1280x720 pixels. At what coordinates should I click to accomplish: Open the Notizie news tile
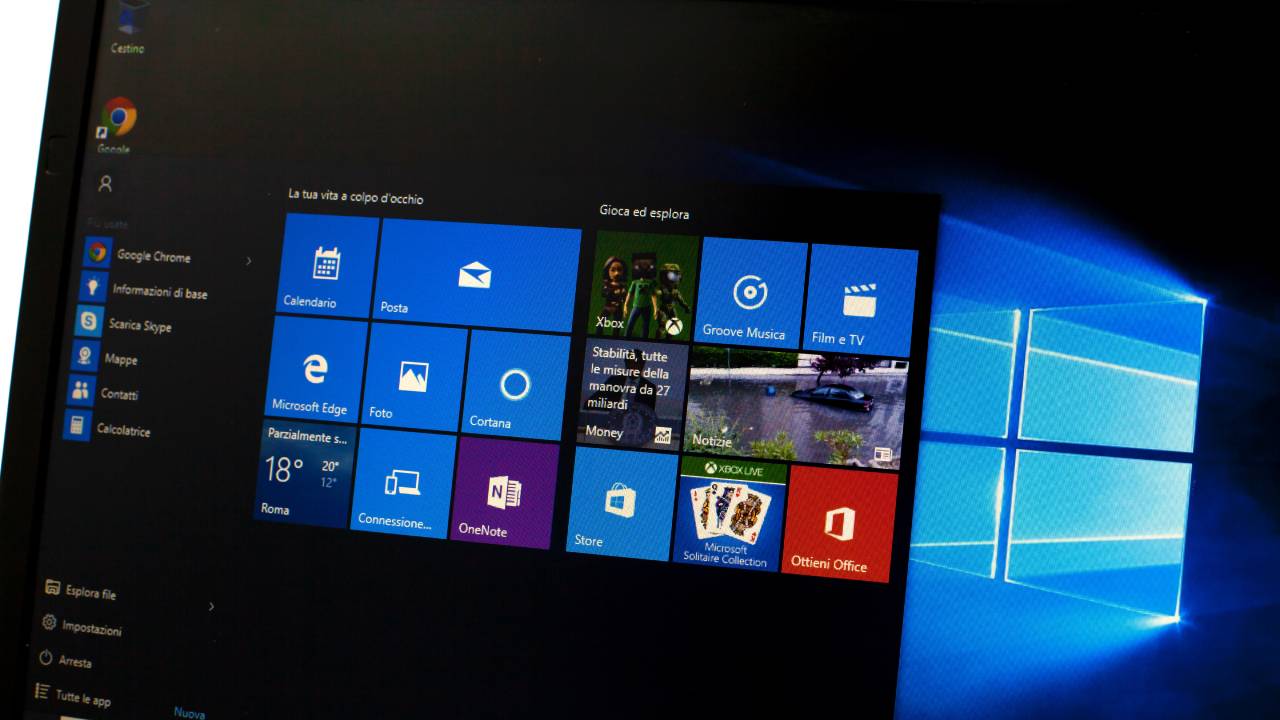click(x=797, y=407)
